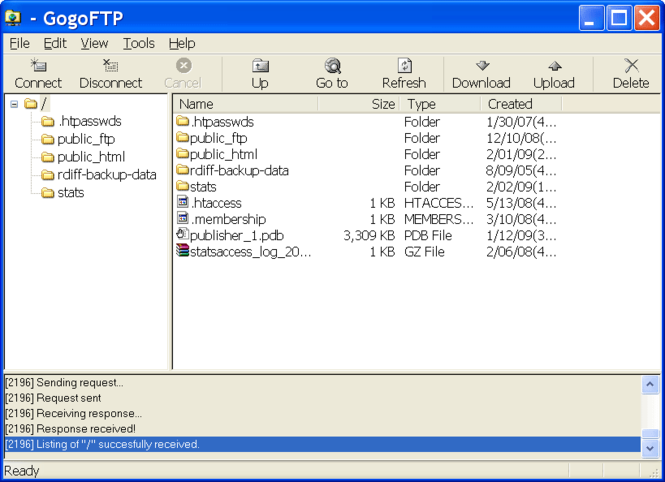Sort files by Size column header
The image size is (665, 482).
[358, 104]
